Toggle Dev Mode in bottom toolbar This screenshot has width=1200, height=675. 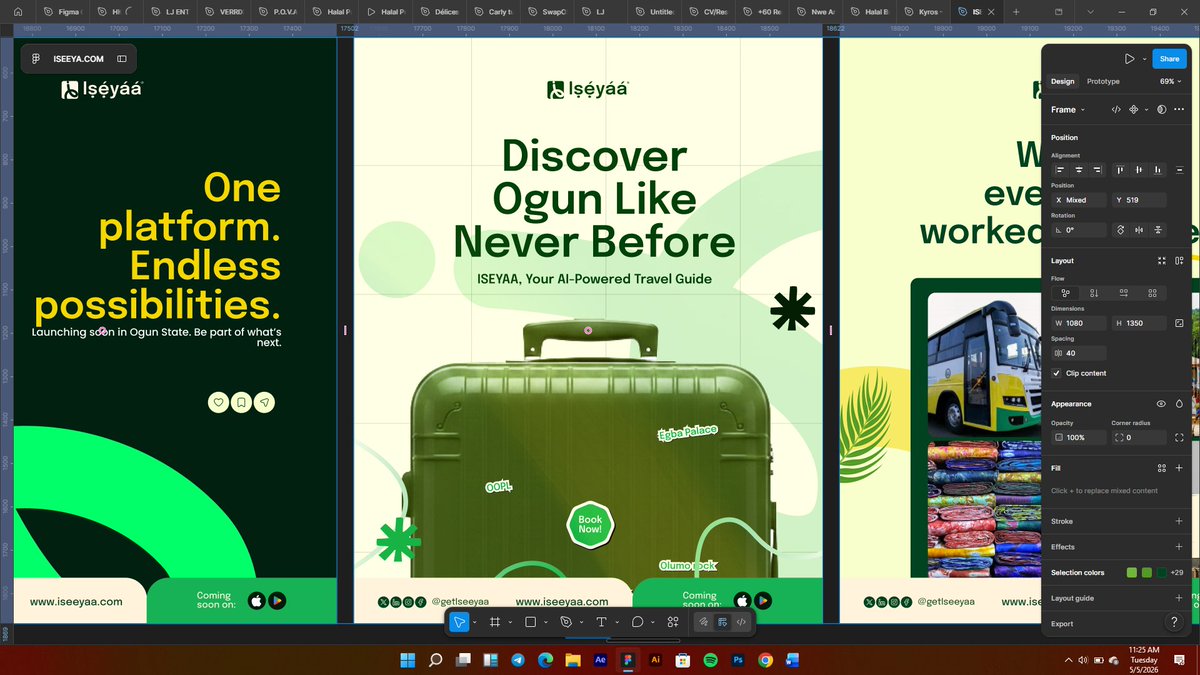point(741,622)
